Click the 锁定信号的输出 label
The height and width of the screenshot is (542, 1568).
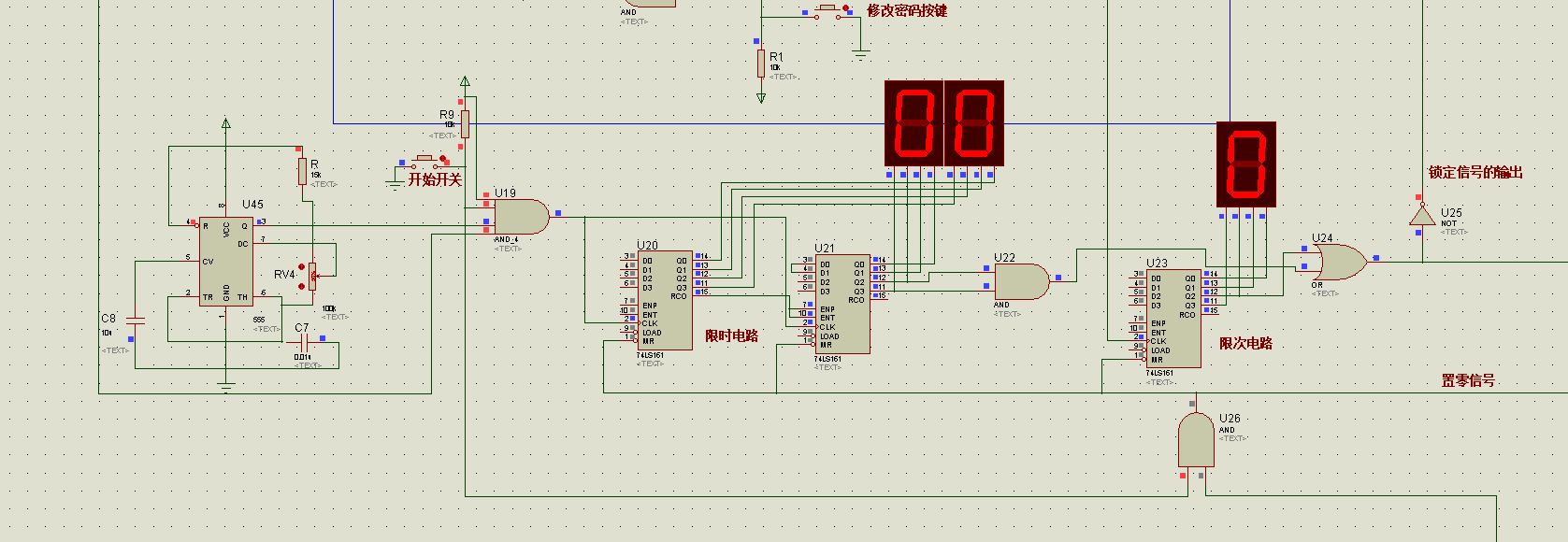[1475, 172]
